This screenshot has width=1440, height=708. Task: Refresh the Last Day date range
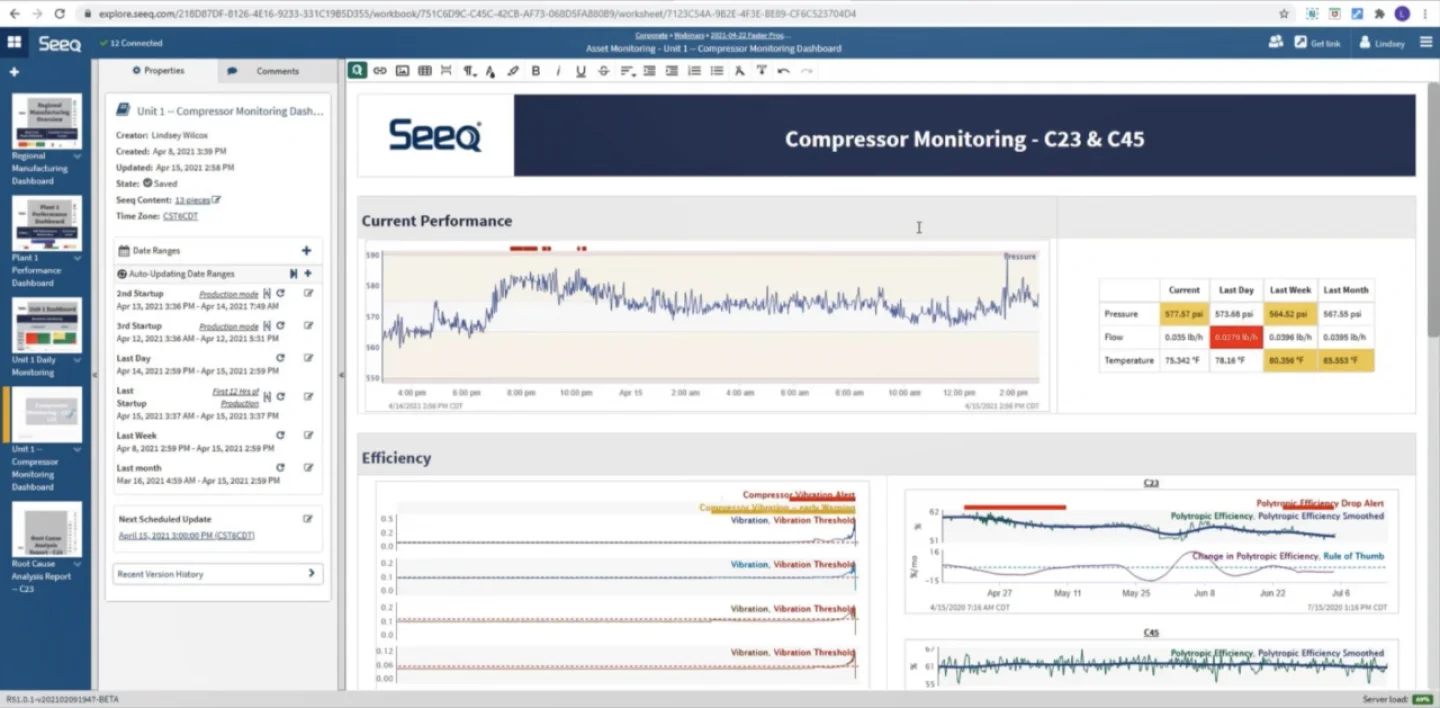click(280, 358)
